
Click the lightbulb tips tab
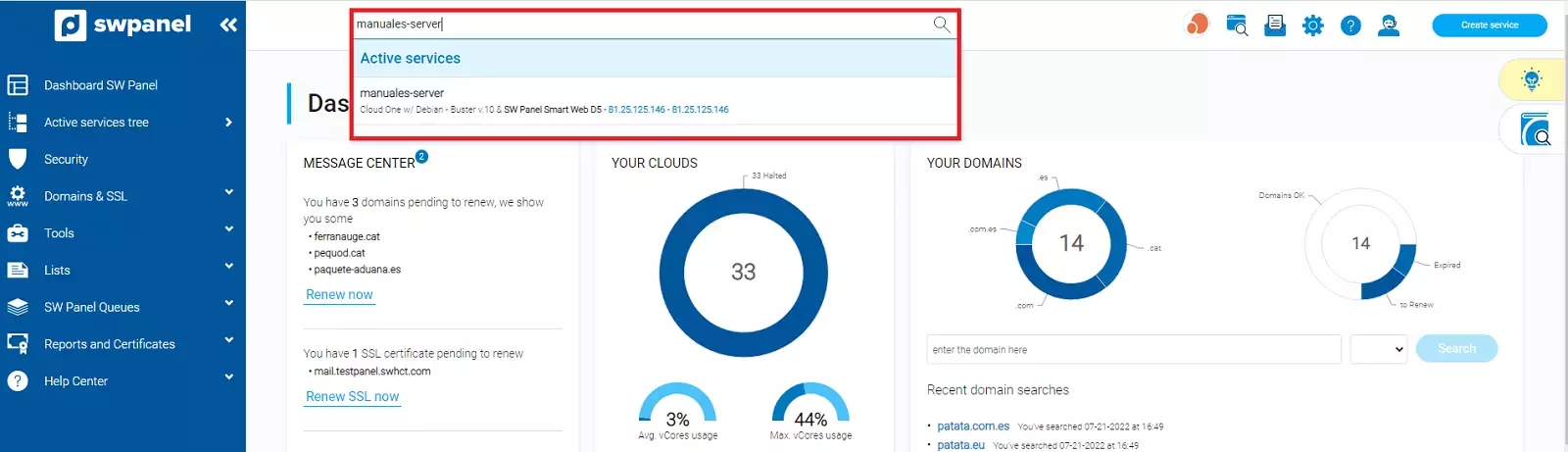[x=1532, y=79]
